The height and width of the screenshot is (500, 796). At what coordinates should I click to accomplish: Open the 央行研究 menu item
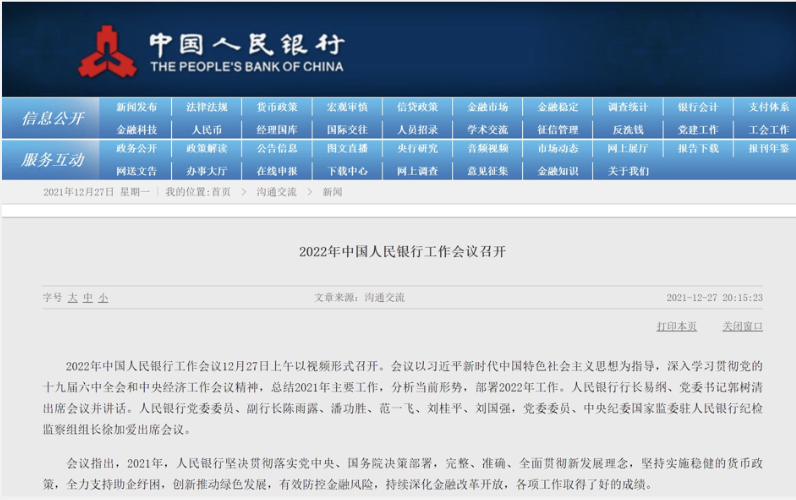[x=417, y=148]
